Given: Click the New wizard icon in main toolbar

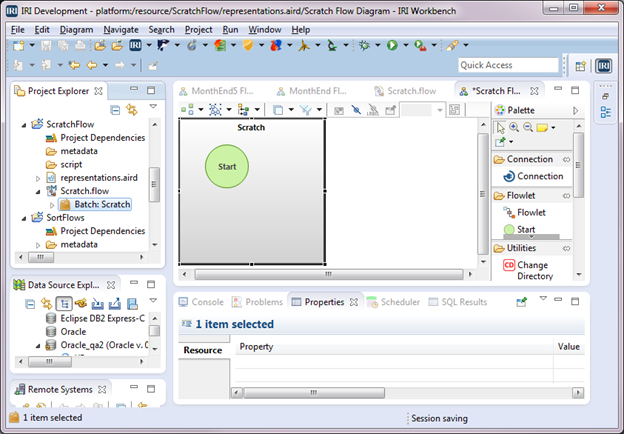Looking at the screenshot, I should pos(18,46).
